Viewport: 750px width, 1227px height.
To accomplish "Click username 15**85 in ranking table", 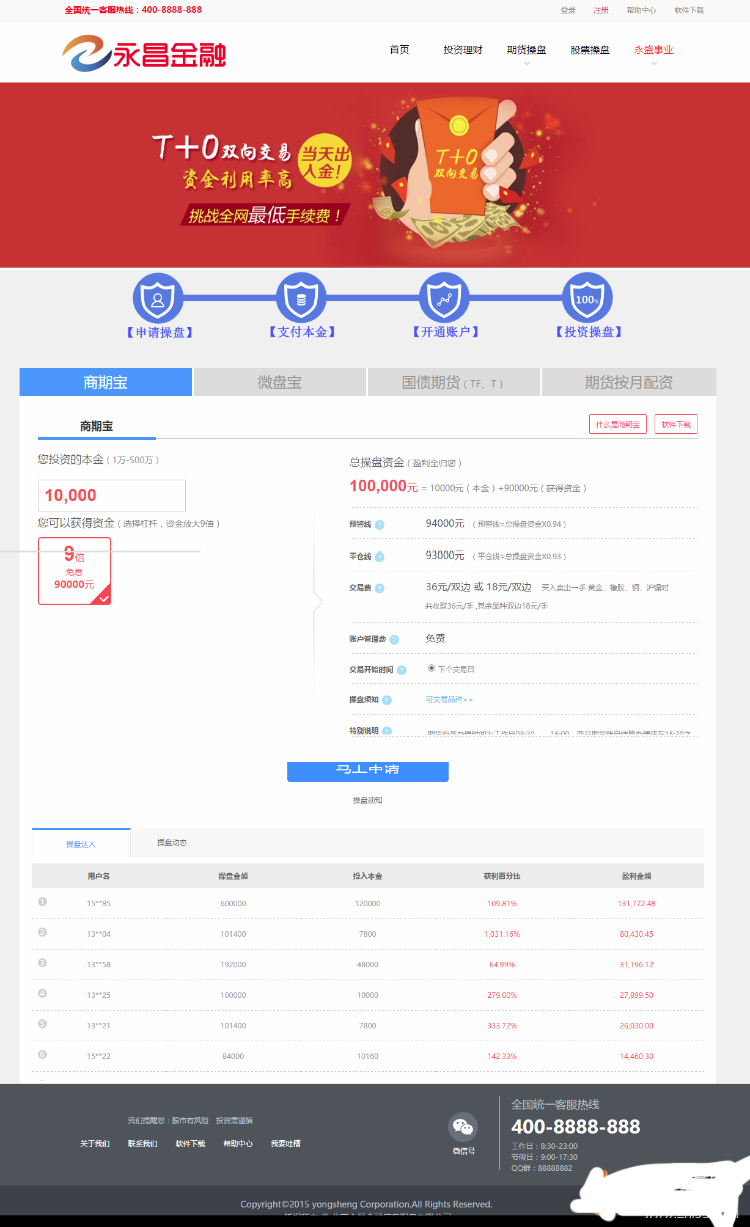I will [98, 903].
